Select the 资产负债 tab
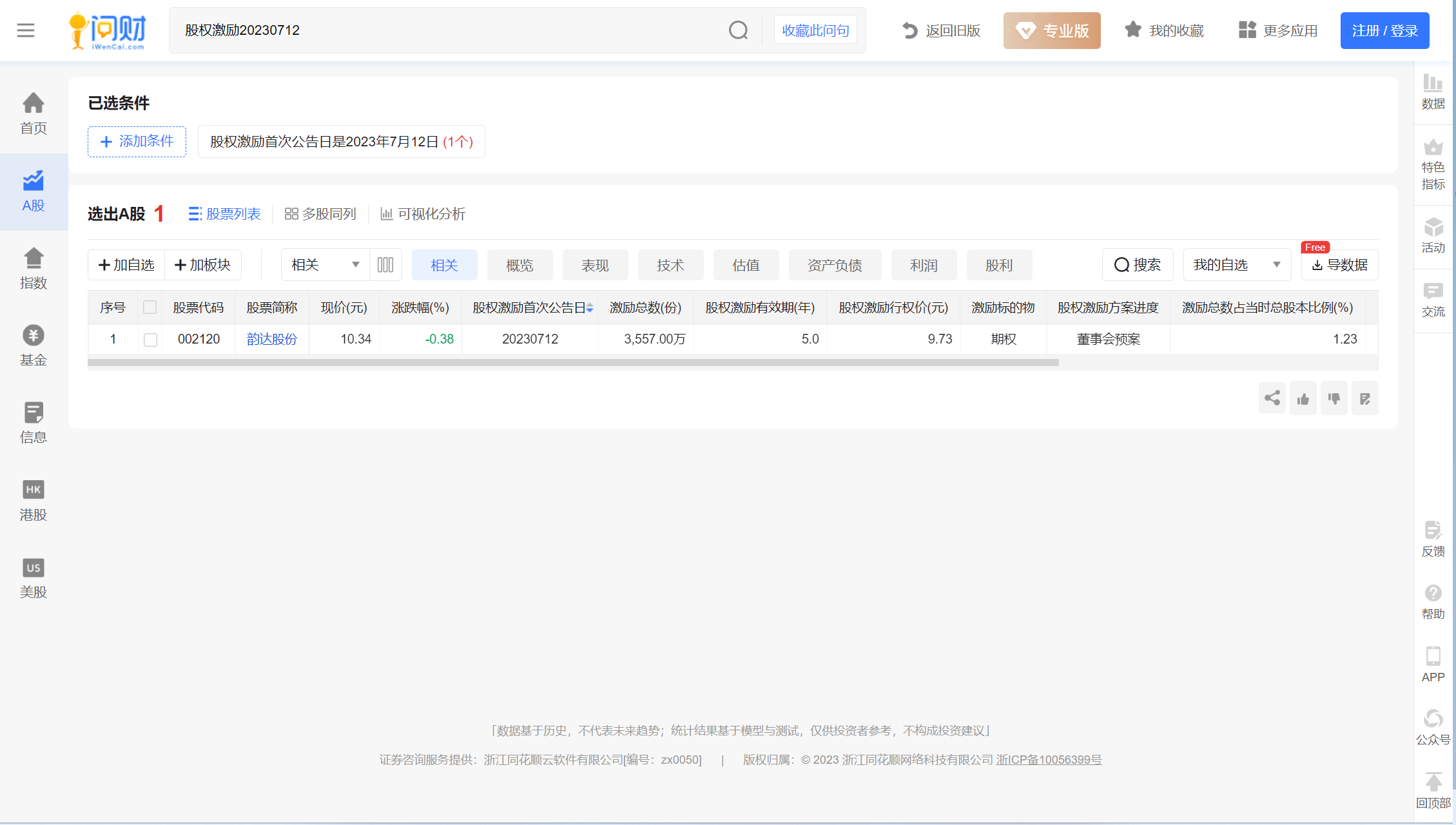This screenshot has height=825, width=1456. [x=835, y=265]
